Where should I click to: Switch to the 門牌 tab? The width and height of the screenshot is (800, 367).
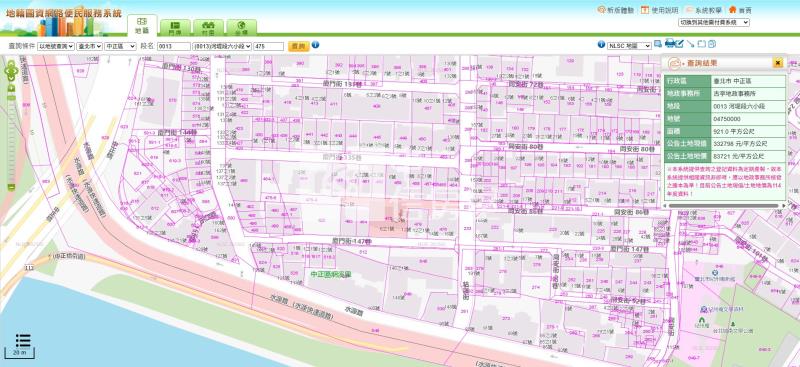point(176,27)
